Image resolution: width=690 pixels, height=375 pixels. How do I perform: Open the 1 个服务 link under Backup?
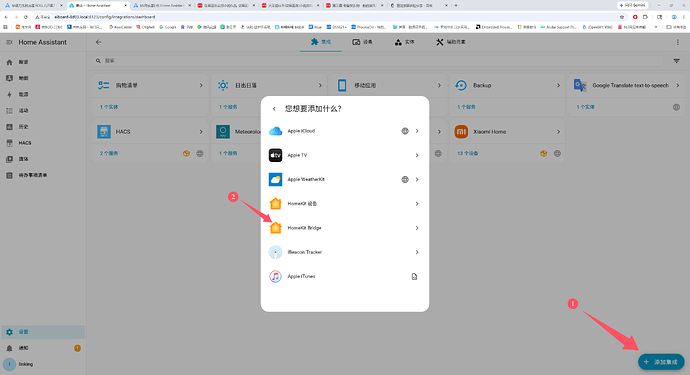[466, 107]
